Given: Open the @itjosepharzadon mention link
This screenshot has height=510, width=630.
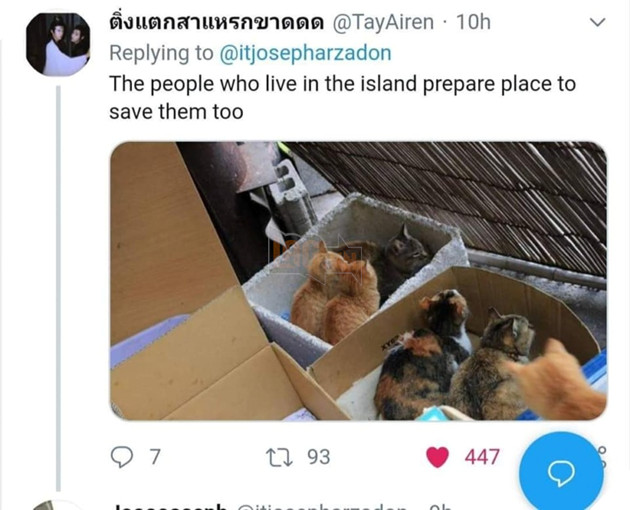Looking at the screenshot, I should [x=305, y=53].
